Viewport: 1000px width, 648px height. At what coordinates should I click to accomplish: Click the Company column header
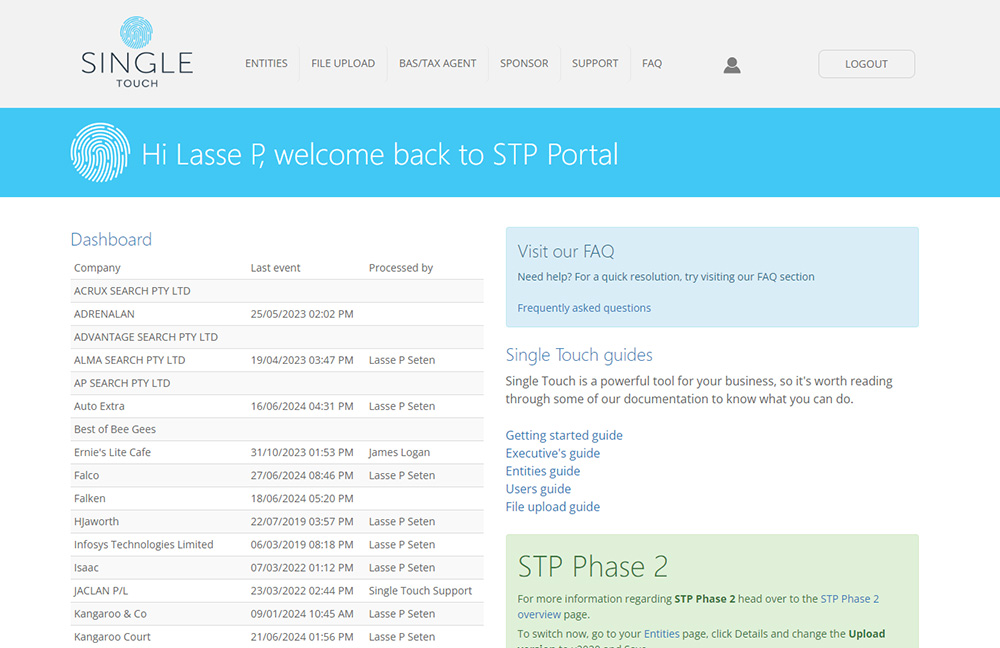tap(97, 268)
